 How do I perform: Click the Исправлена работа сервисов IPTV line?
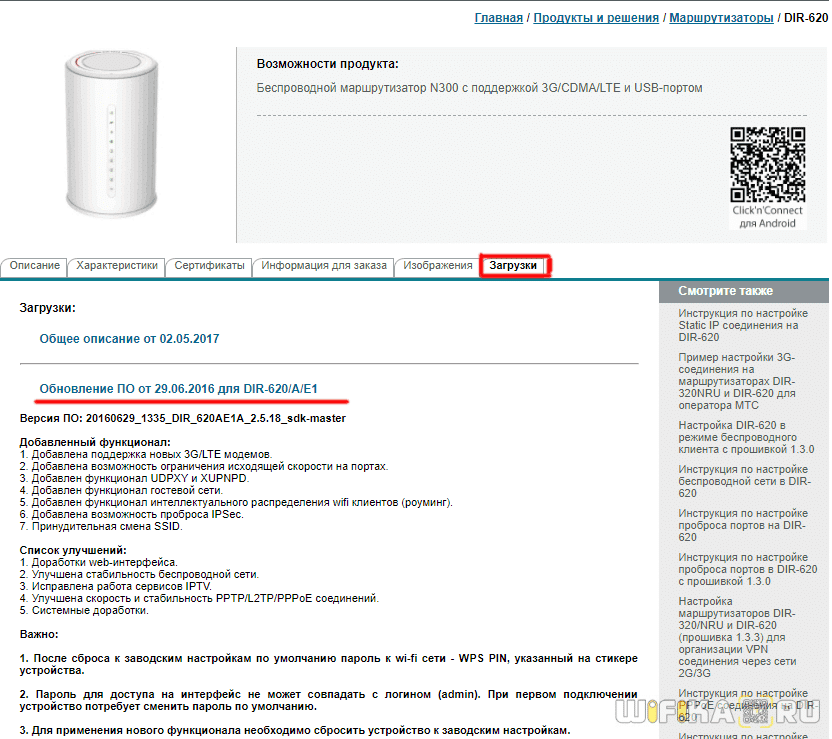tap(116, 586)
